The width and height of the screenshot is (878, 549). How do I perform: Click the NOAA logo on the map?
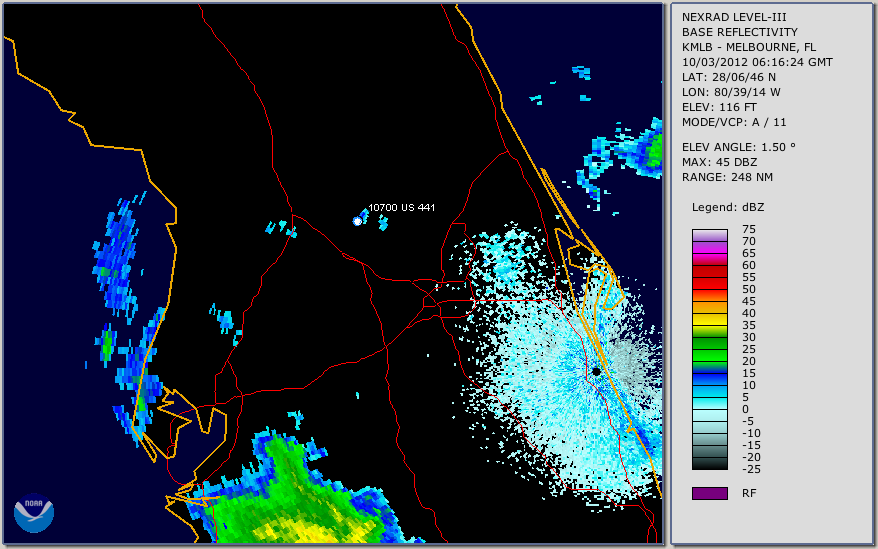[34, 513]
